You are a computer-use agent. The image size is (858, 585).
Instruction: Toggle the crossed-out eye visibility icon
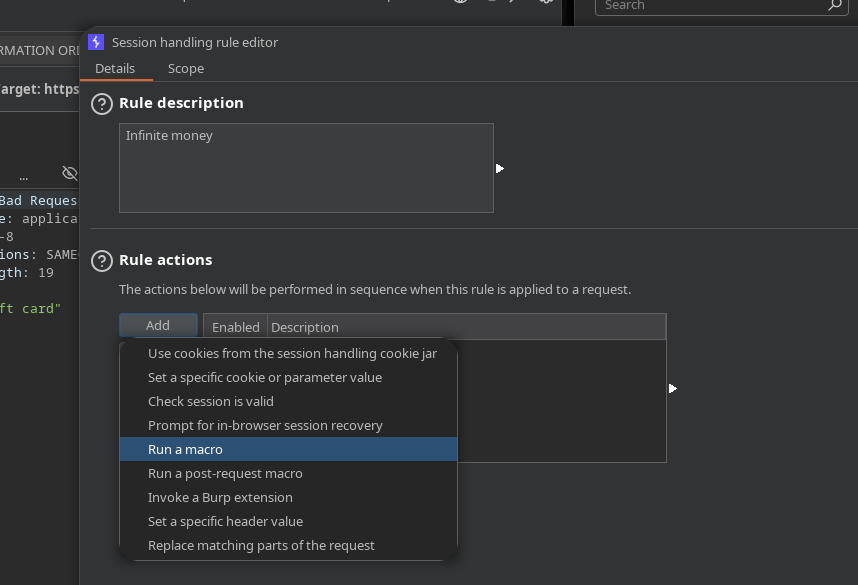click(x=69, y=173)
